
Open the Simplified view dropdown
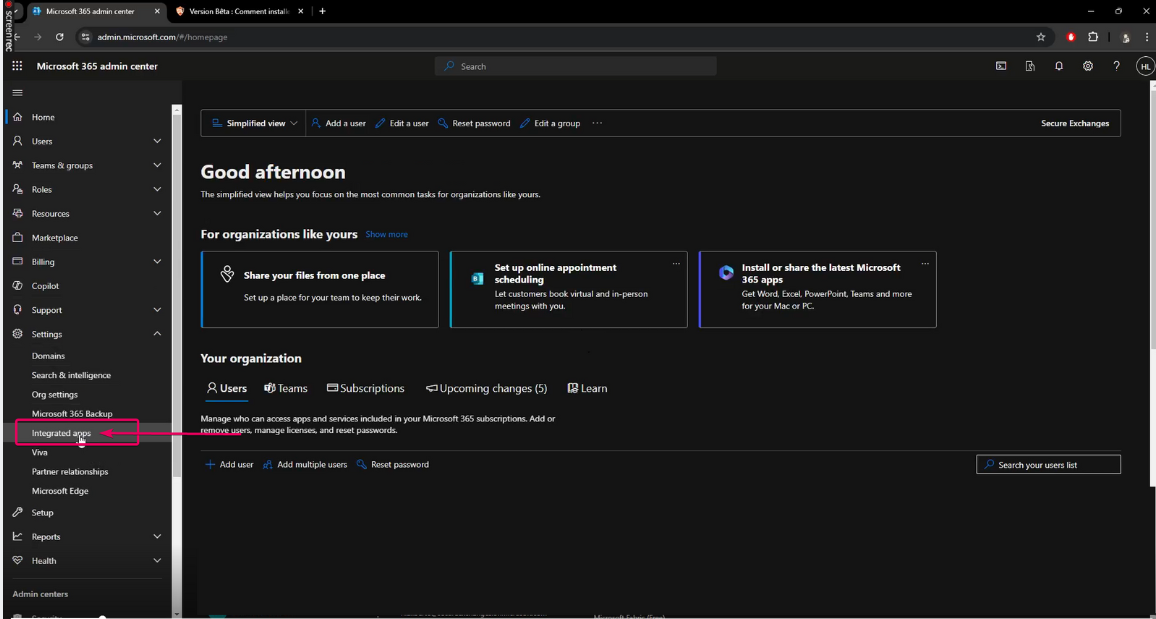coord(255,123)
